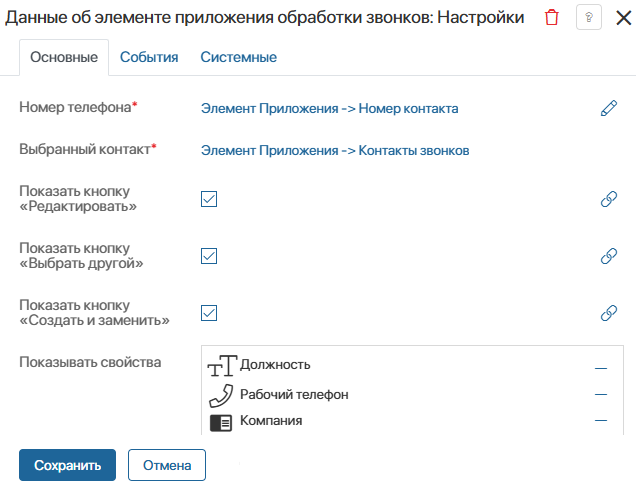Select the Должность property row text
The image size is (636, 488).
[275, 365]
